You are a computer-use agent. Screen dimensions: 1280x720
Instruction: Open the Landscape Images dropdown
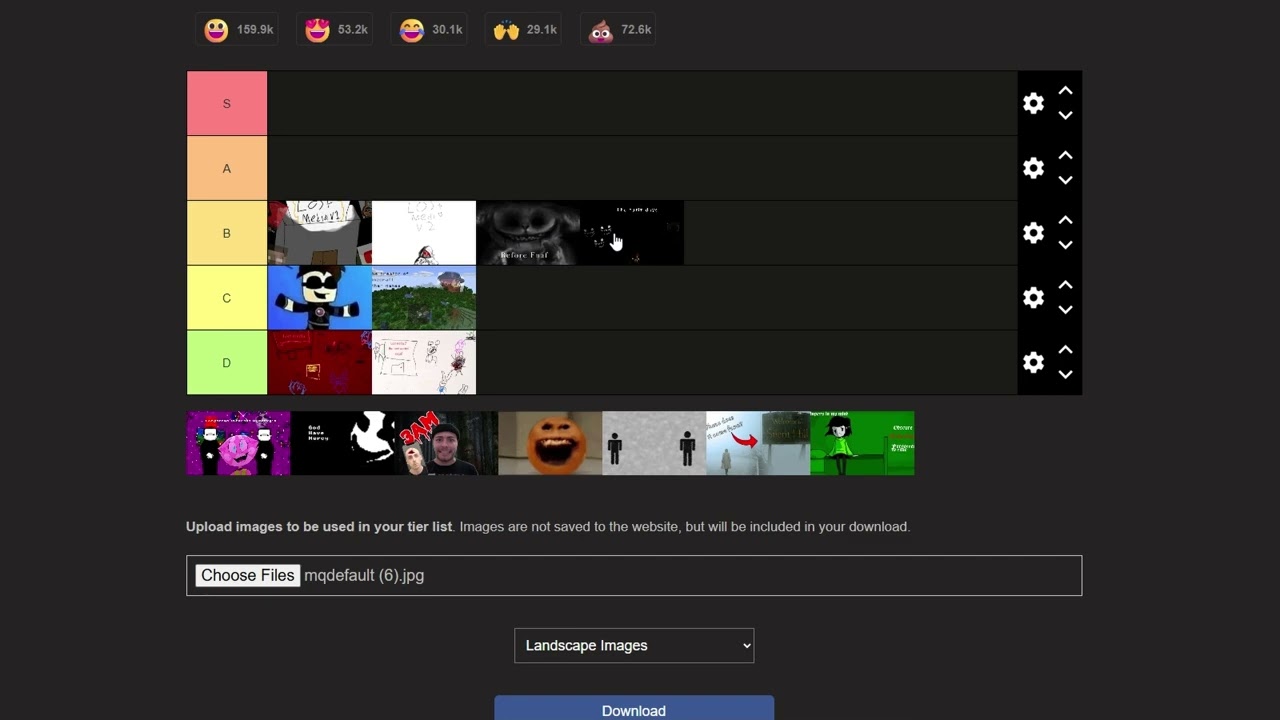click(634, 645)
